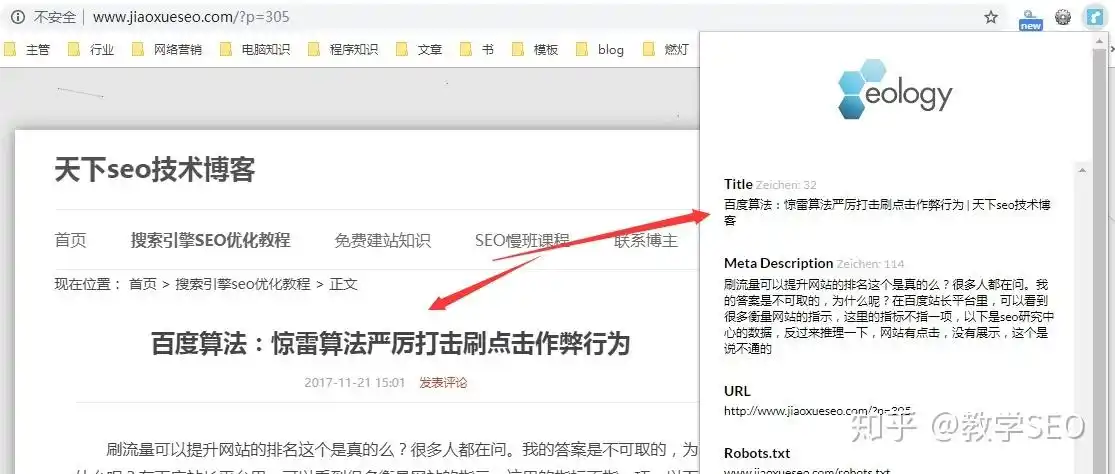
Task: Click the Meta Description heading
Action: click(779, 263)
